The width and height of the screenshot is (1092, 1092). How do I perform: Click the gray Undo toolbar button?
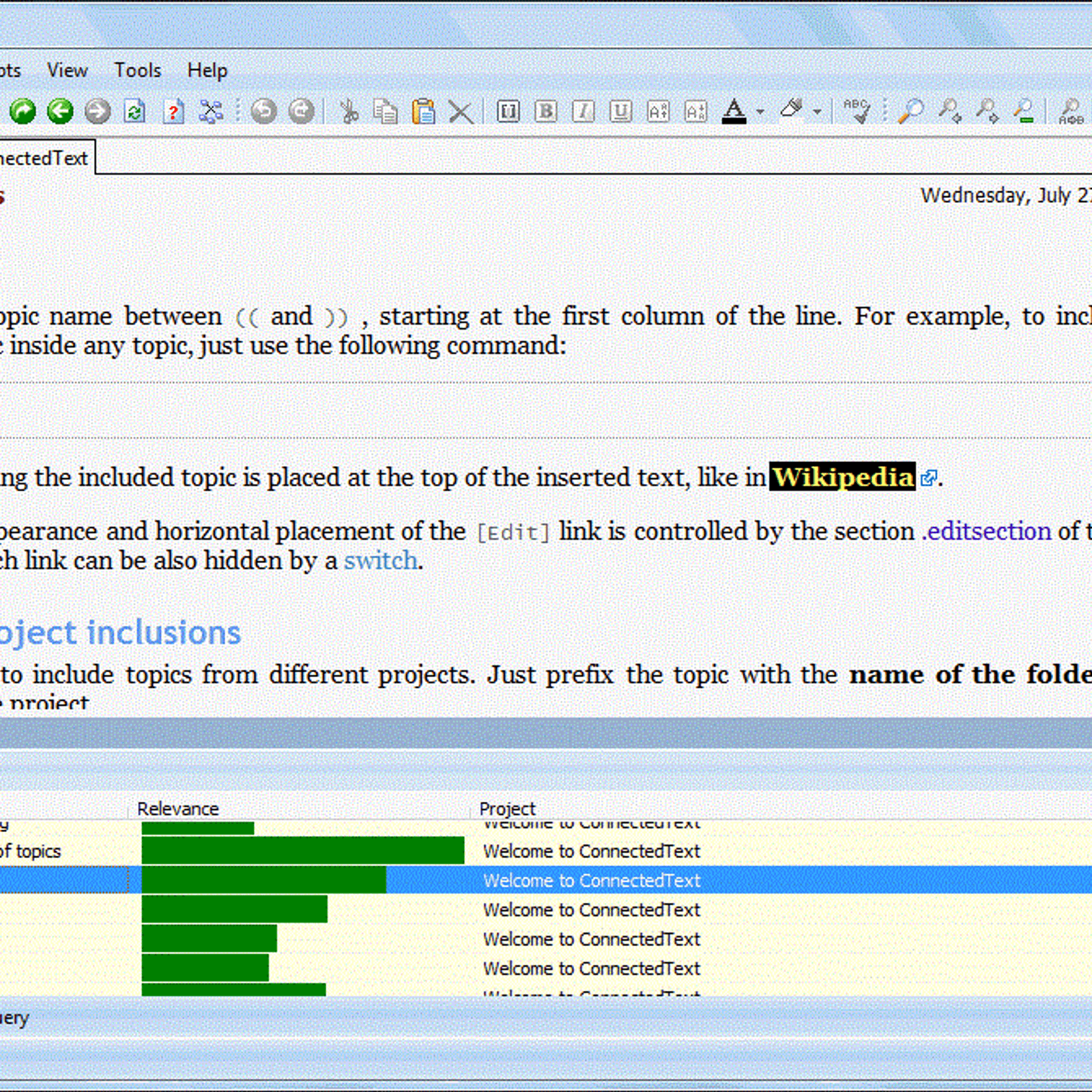point(263,111)
